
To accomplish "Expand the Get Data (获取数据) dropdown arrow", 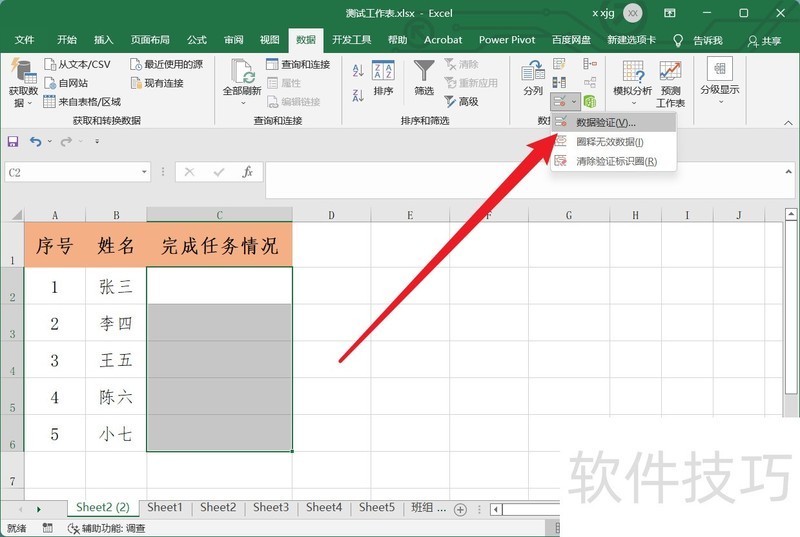I will 30,103.
